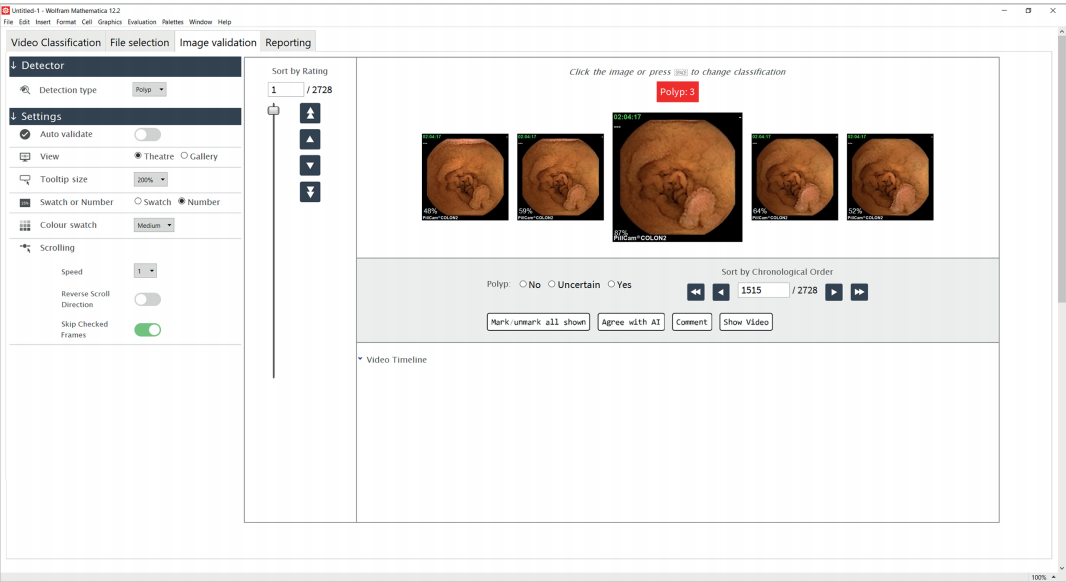This screenshot has height=582, width=1066.
Task: Select the 52% thumbnail image
Action: (890, 177)
